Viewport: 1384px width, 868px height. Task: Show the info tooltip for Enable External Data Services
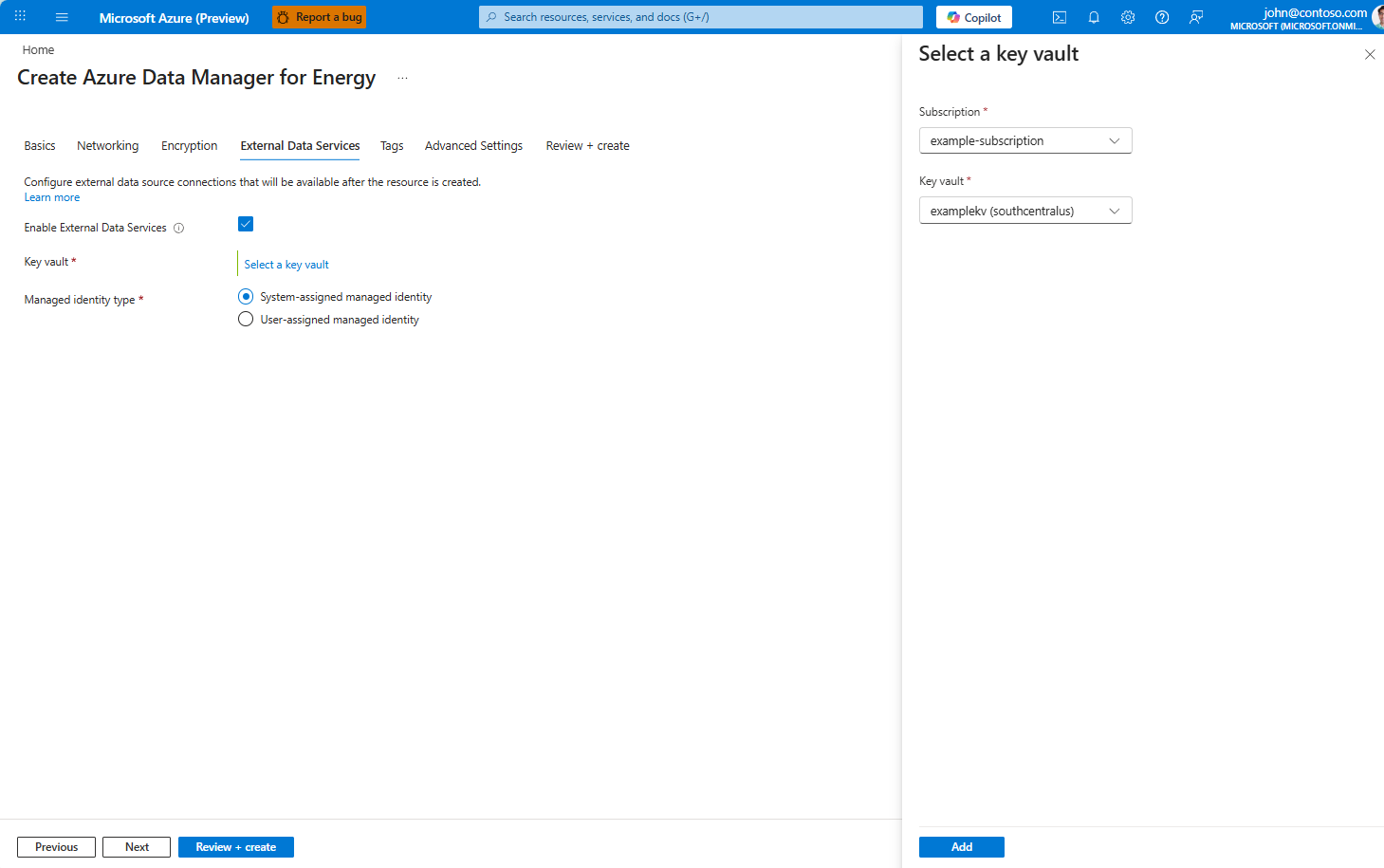tap(179, 227)
